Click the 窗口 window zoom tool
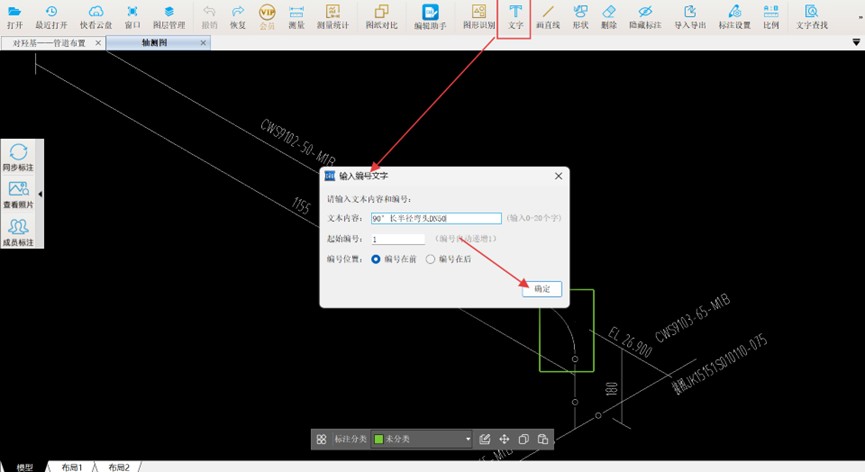865x472 pixels. click(132, 17)
